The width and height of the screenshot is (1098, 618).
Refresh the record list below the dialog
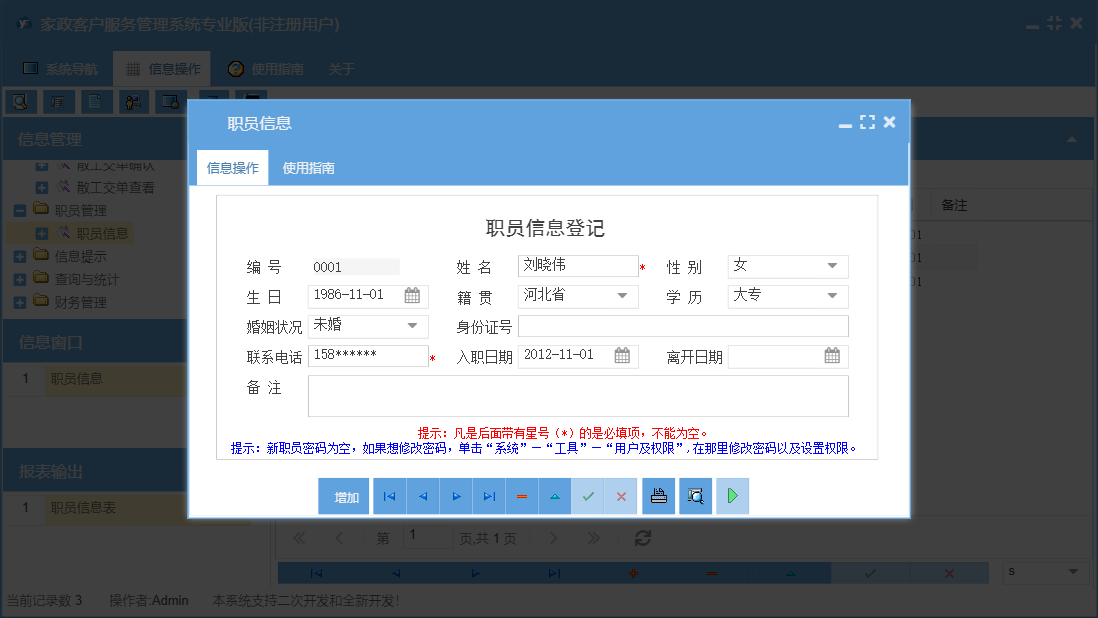pyautogui.click(x=642, y=538)
